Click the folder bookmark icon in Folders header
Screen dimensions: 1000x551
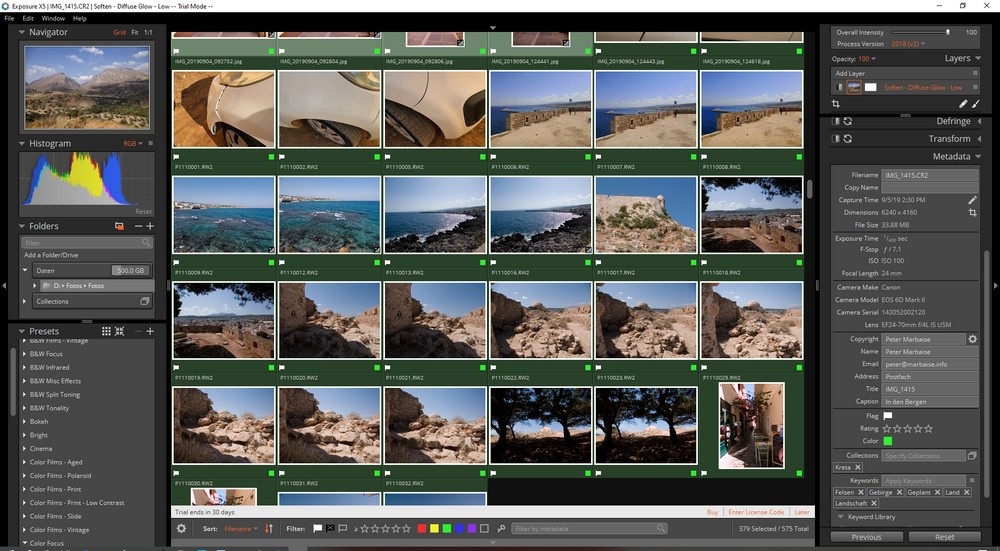tap(119, 226)
